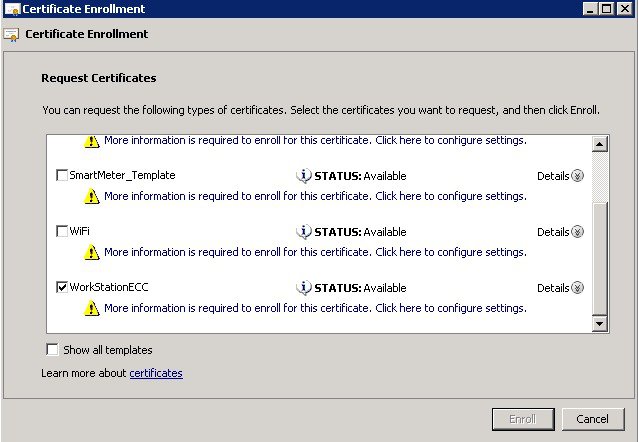Click the Cancel button
The height and width of the screenshot is (442, 638).
pyautogui.click(x=593, y=419)
